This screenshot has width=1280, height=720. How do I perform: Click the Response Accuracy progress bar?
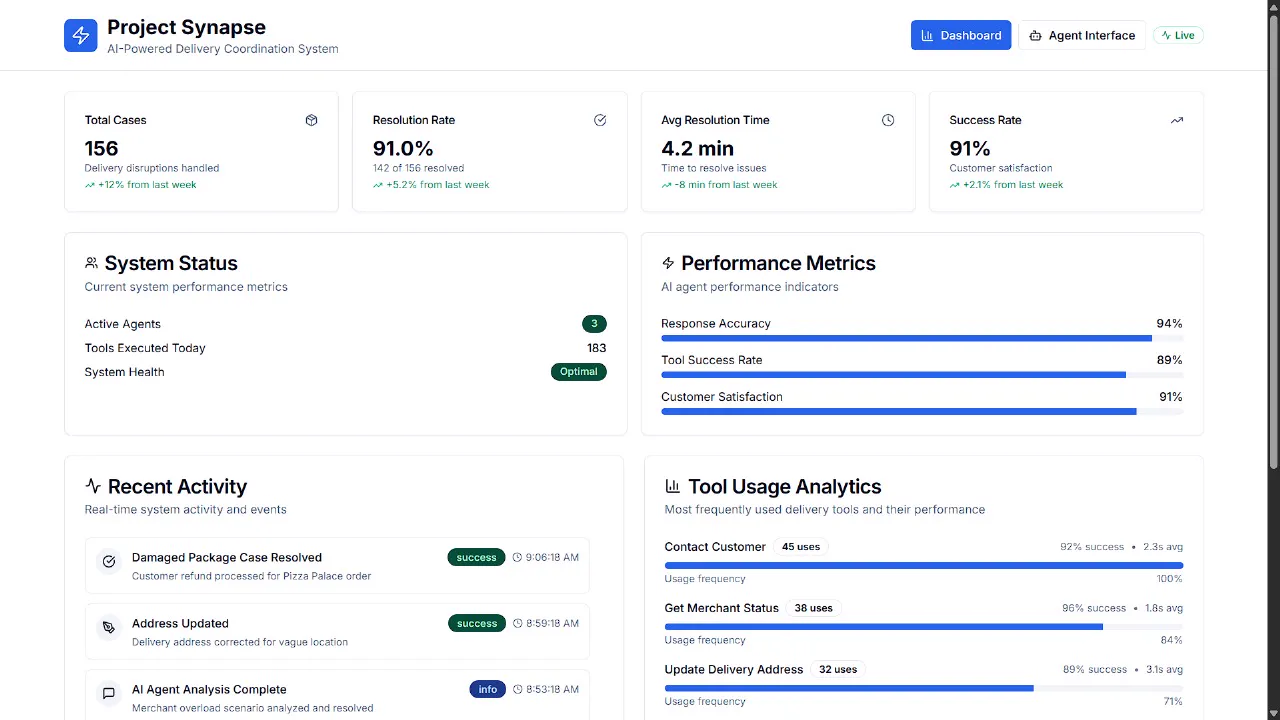[922, 339]
